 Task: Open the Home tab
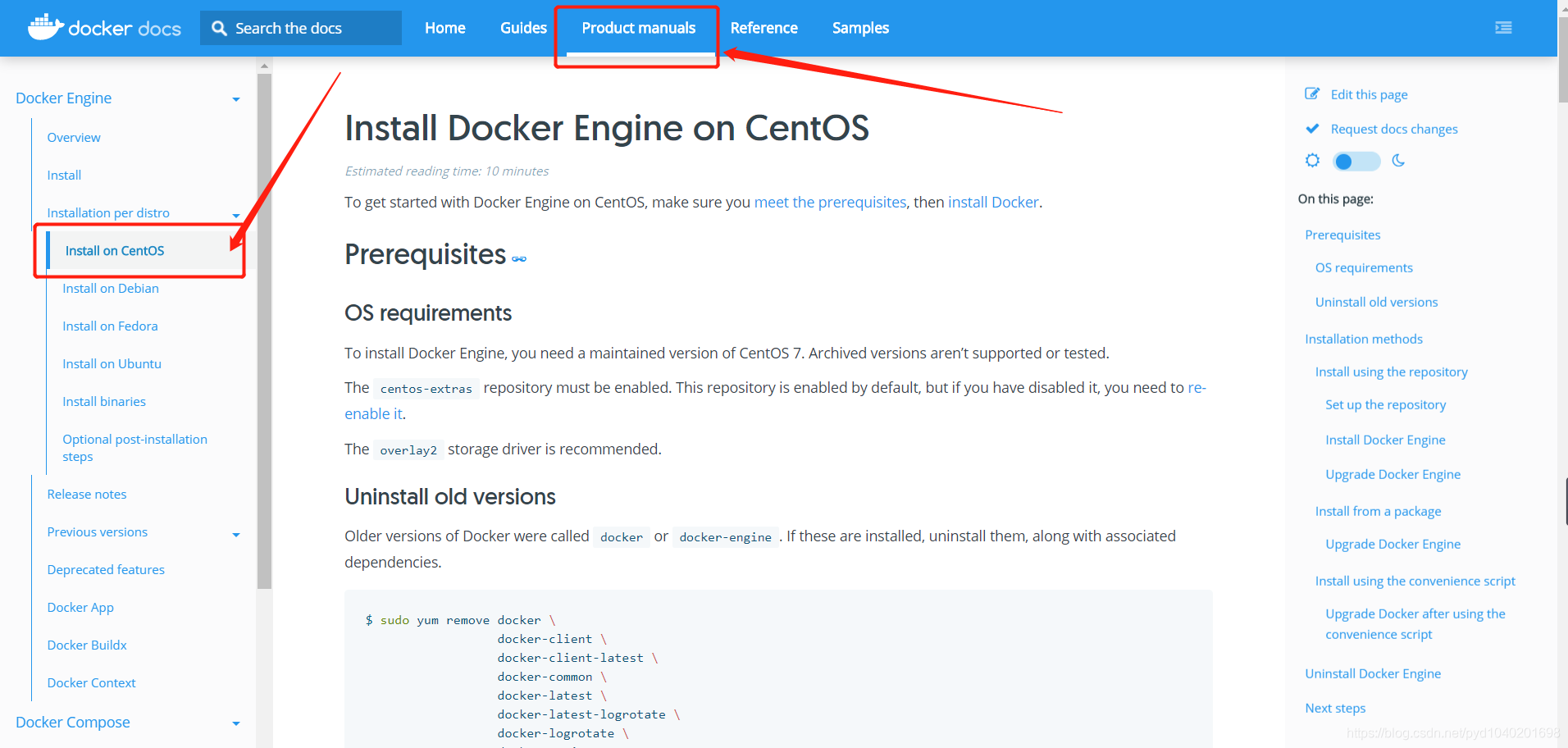tap(444, 28)
